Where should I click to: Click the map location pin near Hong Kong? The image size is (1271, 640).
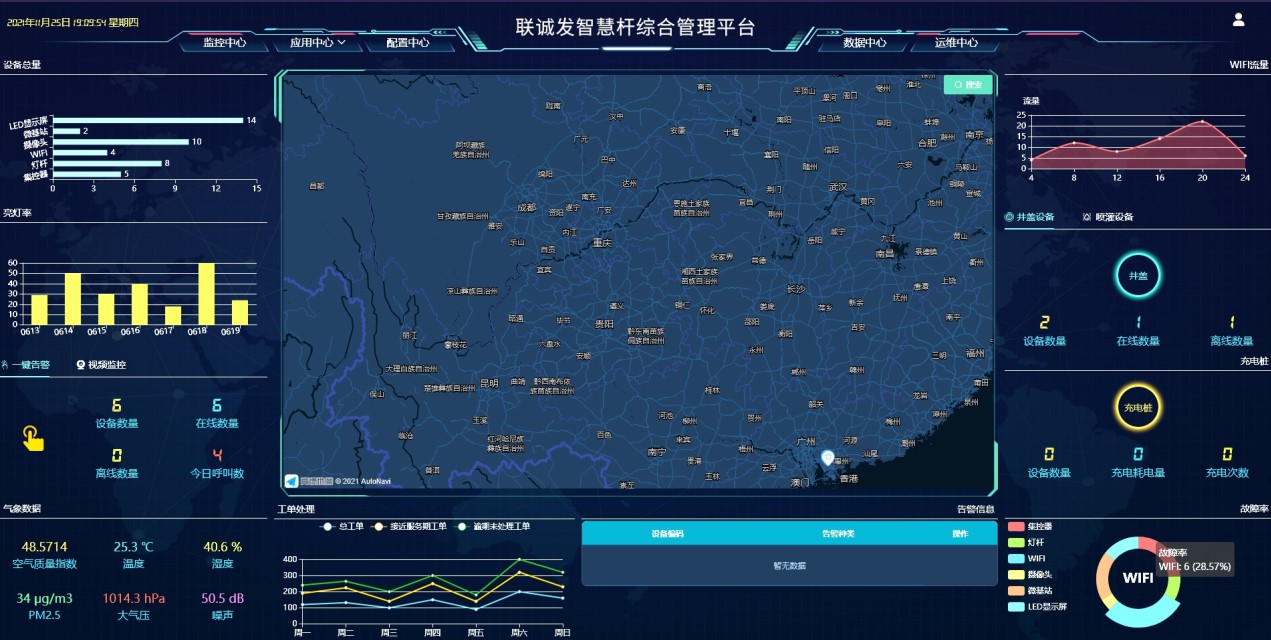click(x=827, y=457)
